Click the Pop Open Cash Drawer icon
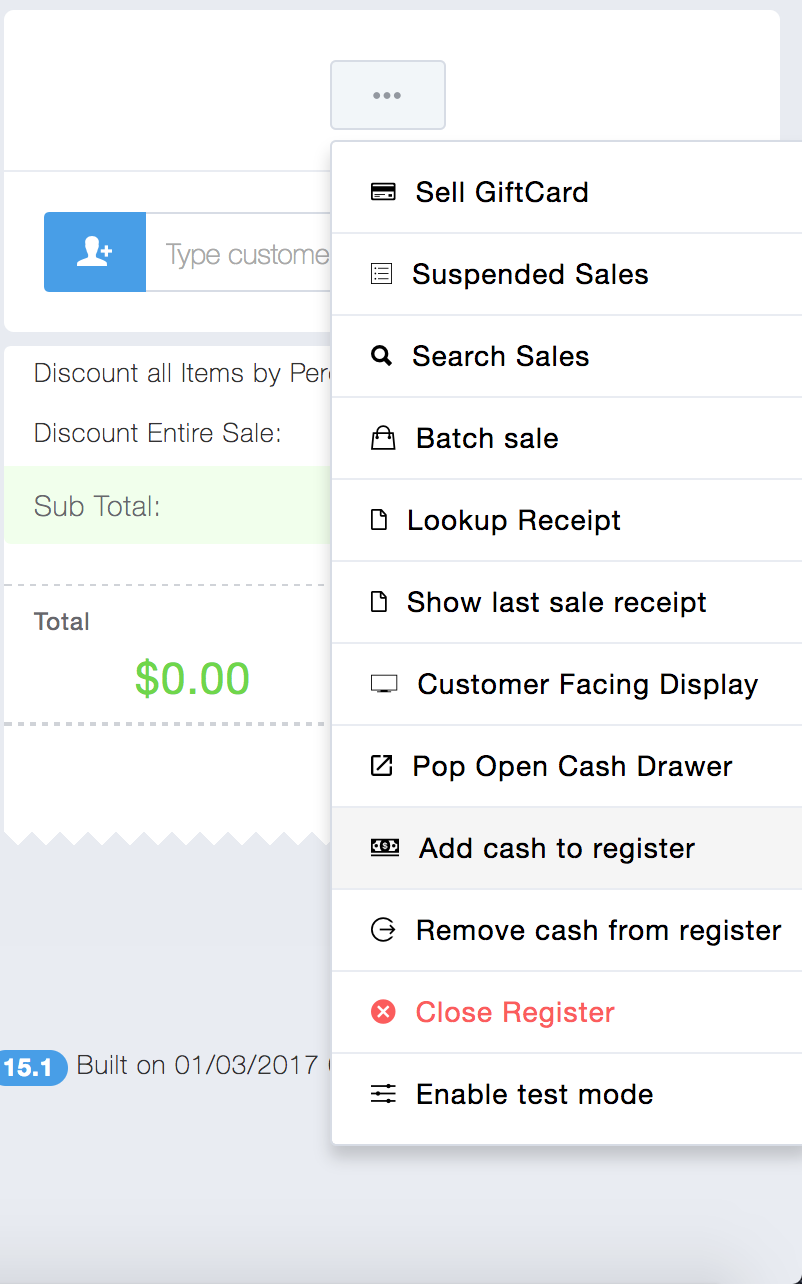Image resolution: width=802 pixels, height=1284 pixels. [x=381, y=766]
